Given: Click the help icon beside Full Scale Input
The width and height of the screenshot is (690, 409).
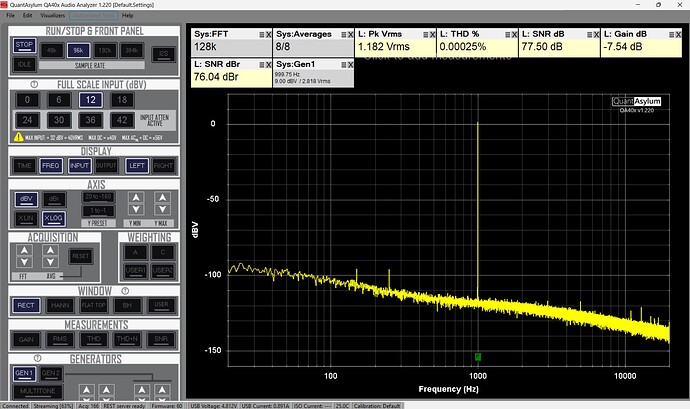Looking at the screenshot, I should coord(36,83).
